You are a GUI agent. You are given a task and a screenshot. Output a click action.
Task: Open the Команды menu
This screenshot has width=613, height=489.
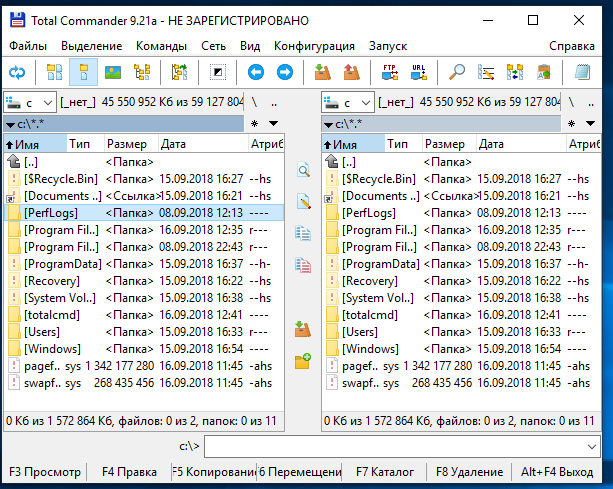(161, 46)
